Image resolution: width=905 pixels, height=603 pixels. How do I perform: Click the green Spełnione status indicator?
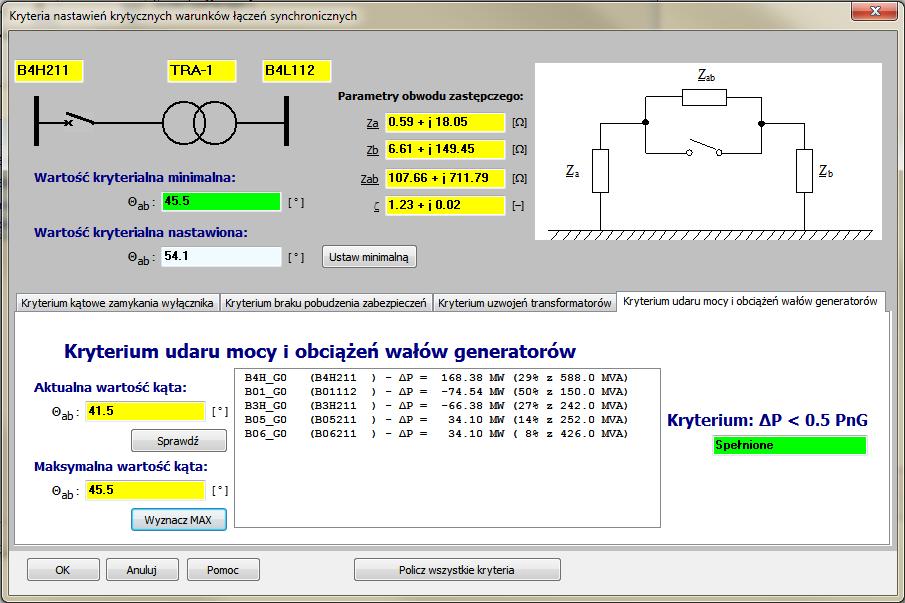point(790,445)
